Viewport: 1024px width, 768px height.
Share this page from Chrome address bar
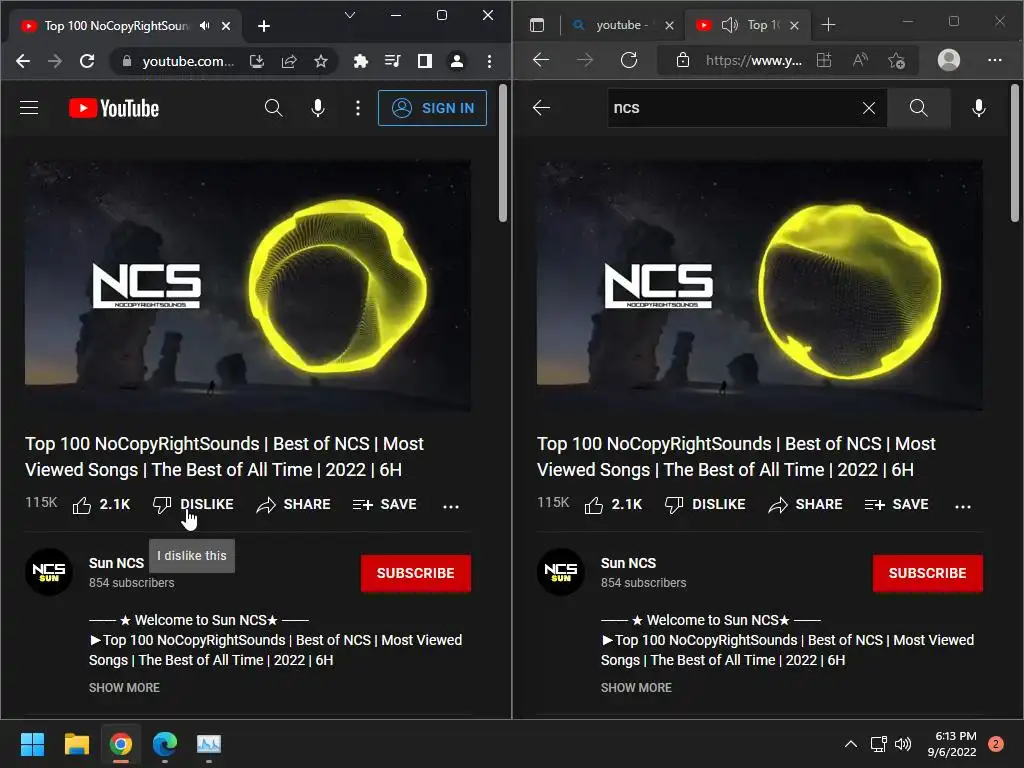pyautogui.click(x=289, y=61)
